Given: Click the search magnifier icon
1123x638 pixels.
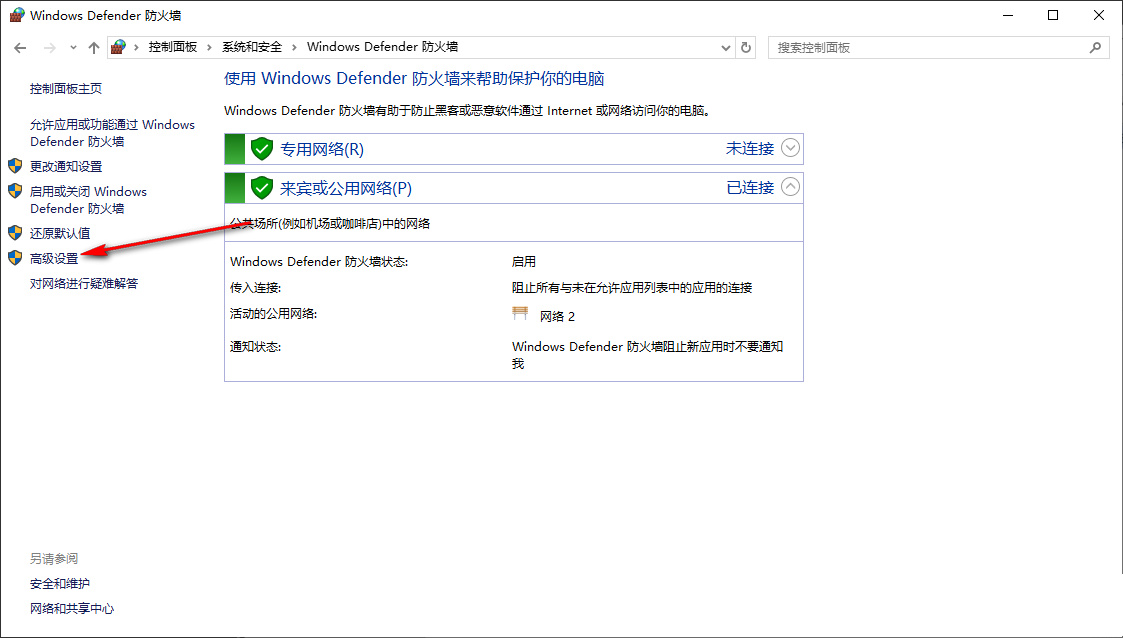Looking at the screenshot, I should coord(1095,48).
